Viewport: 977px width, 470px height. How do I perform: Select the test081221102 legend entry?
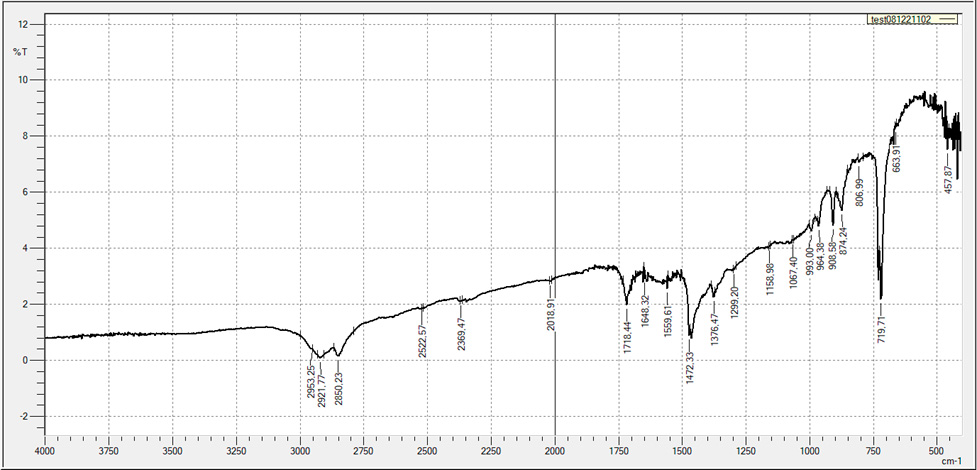(x=901, y=19)
